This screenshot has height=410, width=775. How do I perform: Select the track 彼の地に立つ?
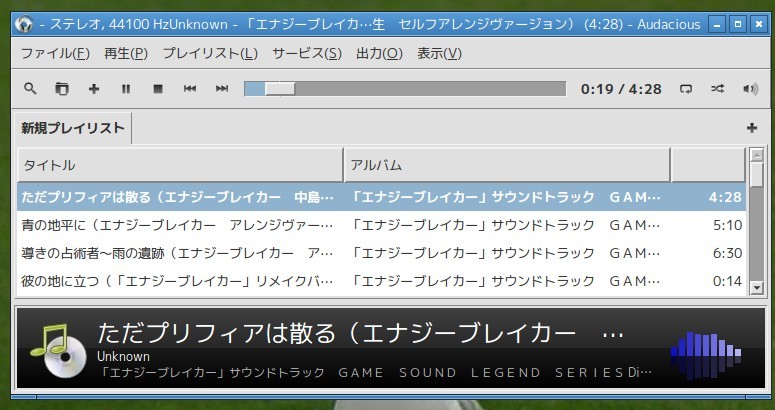[x=178, y=282]
